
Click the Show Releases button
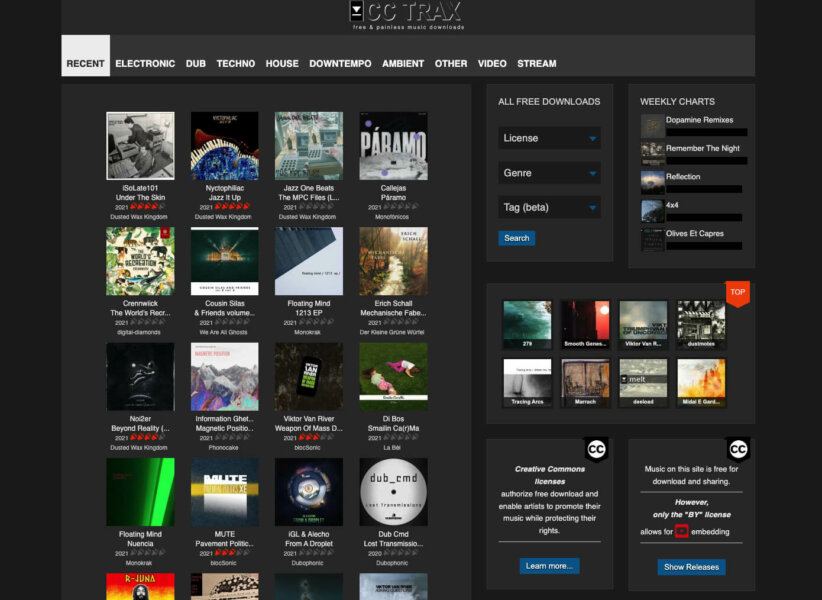pyautogui.click(x=691, y=566)
